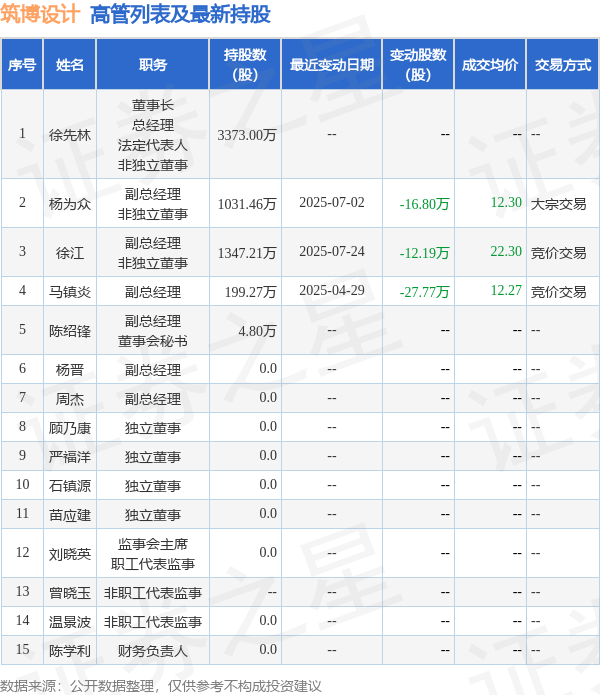Select the name 杨为众
This screenshot has height=695, width=600.
pos(70,204)
